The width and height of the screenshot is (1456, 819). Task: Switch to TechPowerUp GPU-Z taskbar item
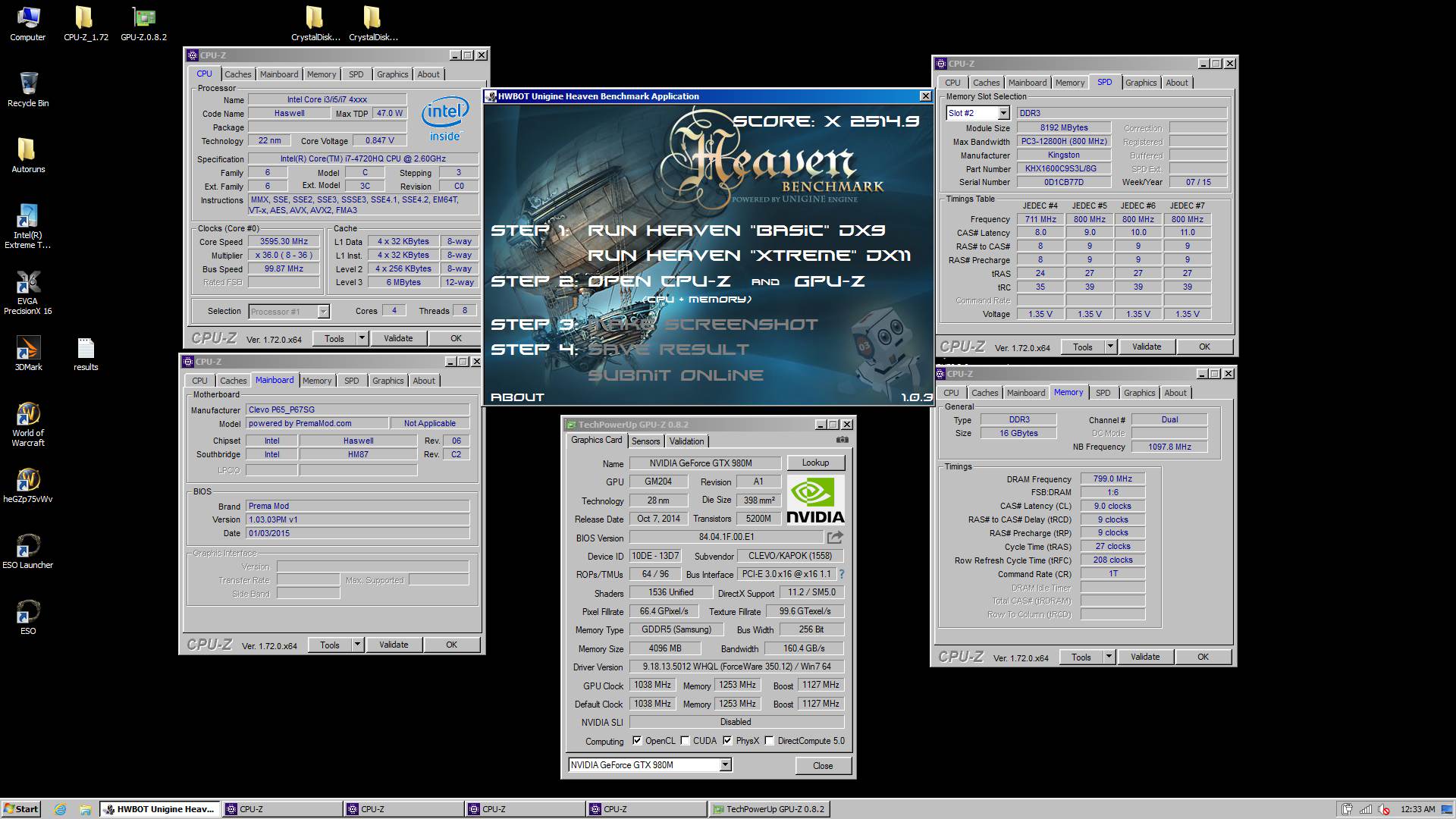point(768,809)
